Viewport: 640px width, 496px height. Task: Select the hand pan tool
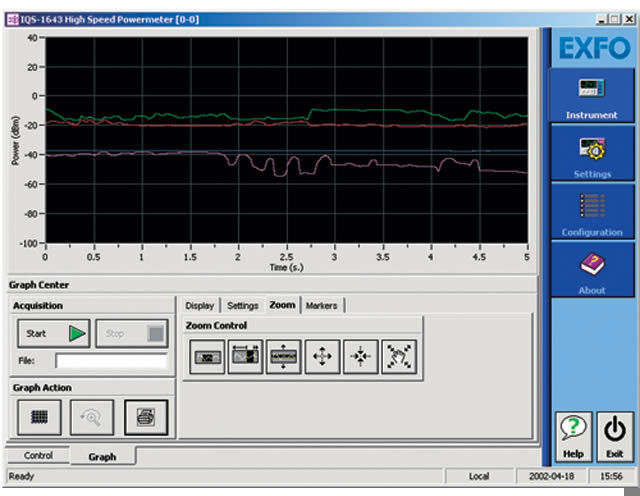point(399,357)
